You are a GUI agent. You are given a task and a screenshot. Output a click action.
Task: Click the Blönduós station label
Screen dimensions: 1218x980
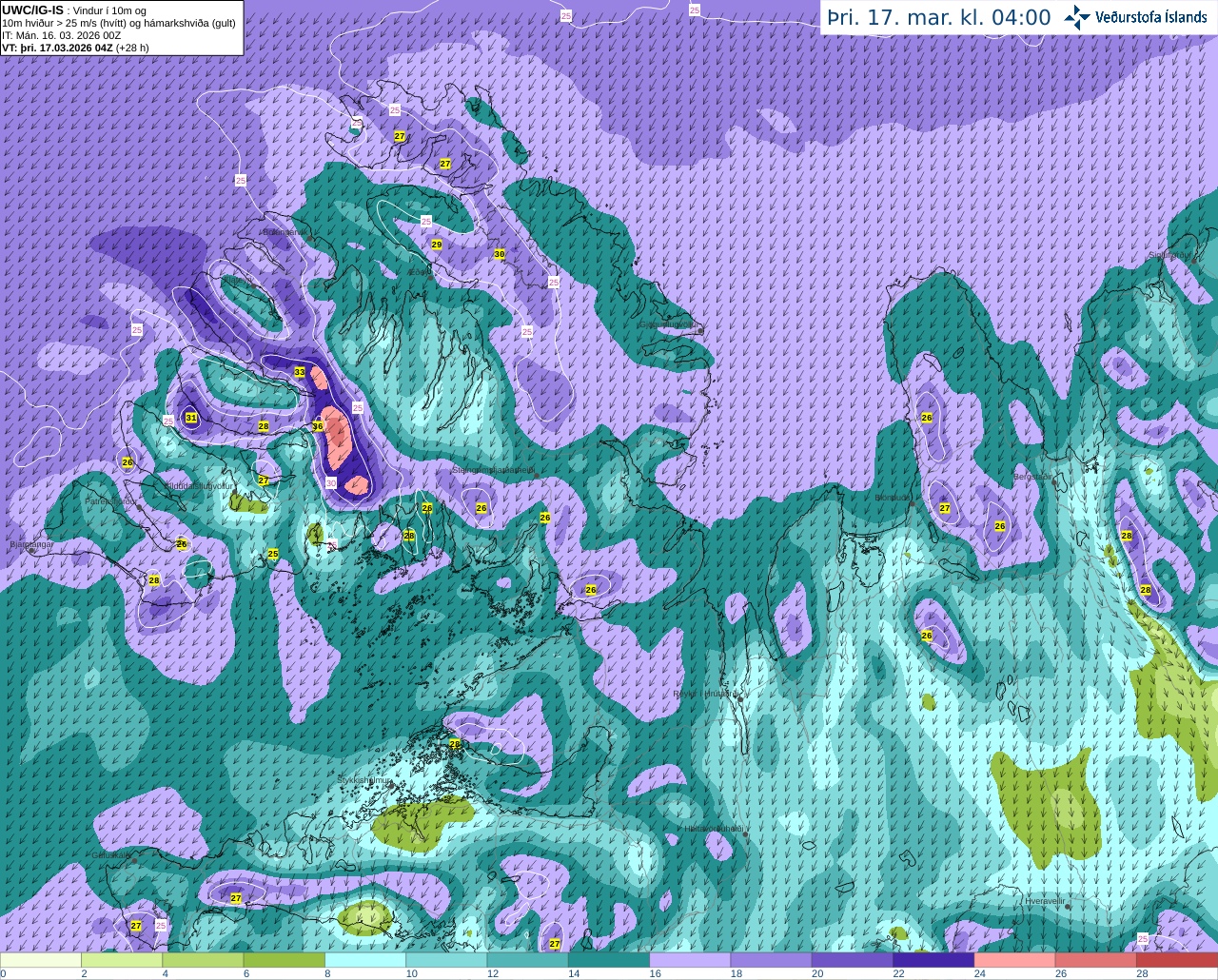click(x=893, y=497)
